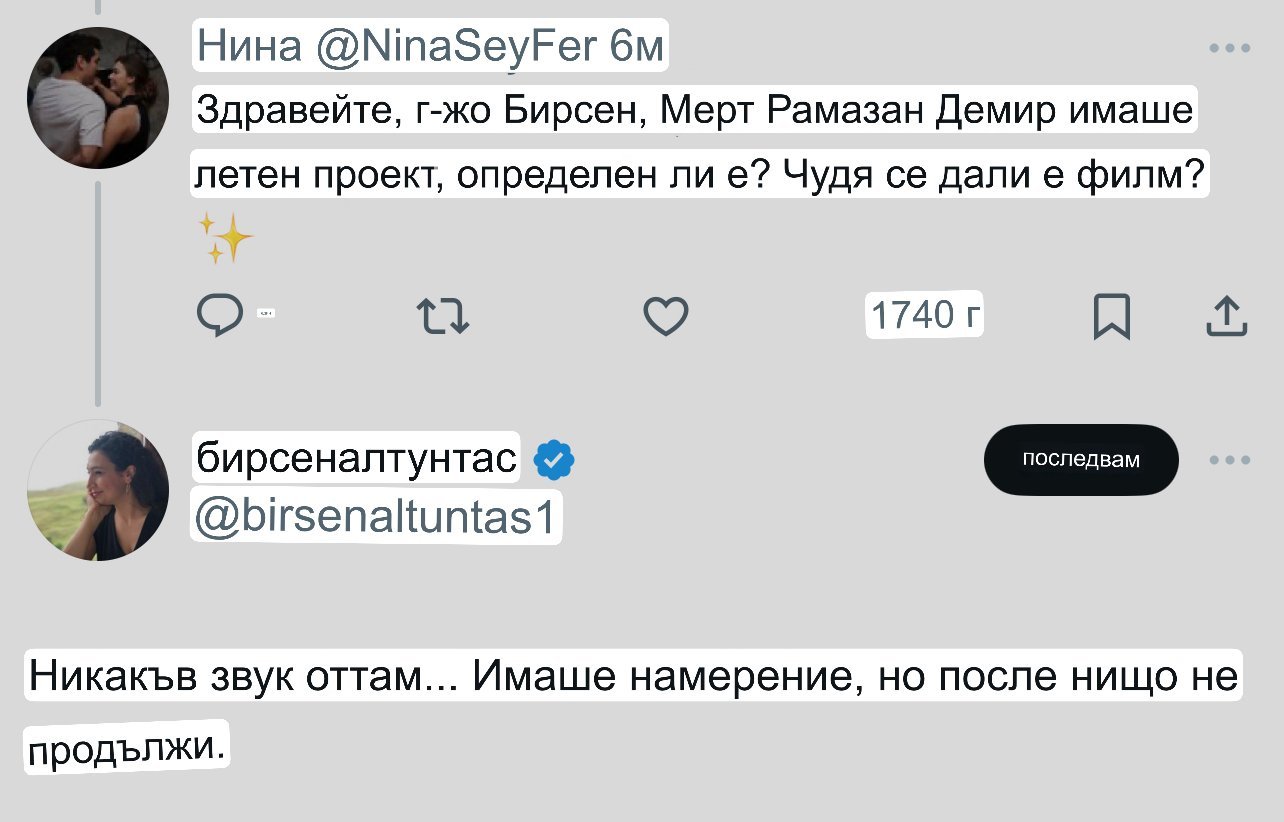
Task: Click the бирсеналтунтас display name
Action: [x=357, y=459]
